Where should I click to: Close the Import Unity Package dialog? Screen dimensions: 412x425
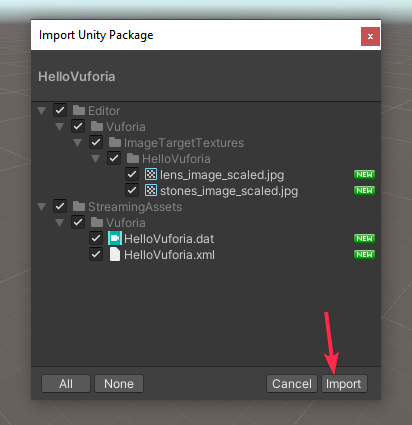tap(370, 36)
